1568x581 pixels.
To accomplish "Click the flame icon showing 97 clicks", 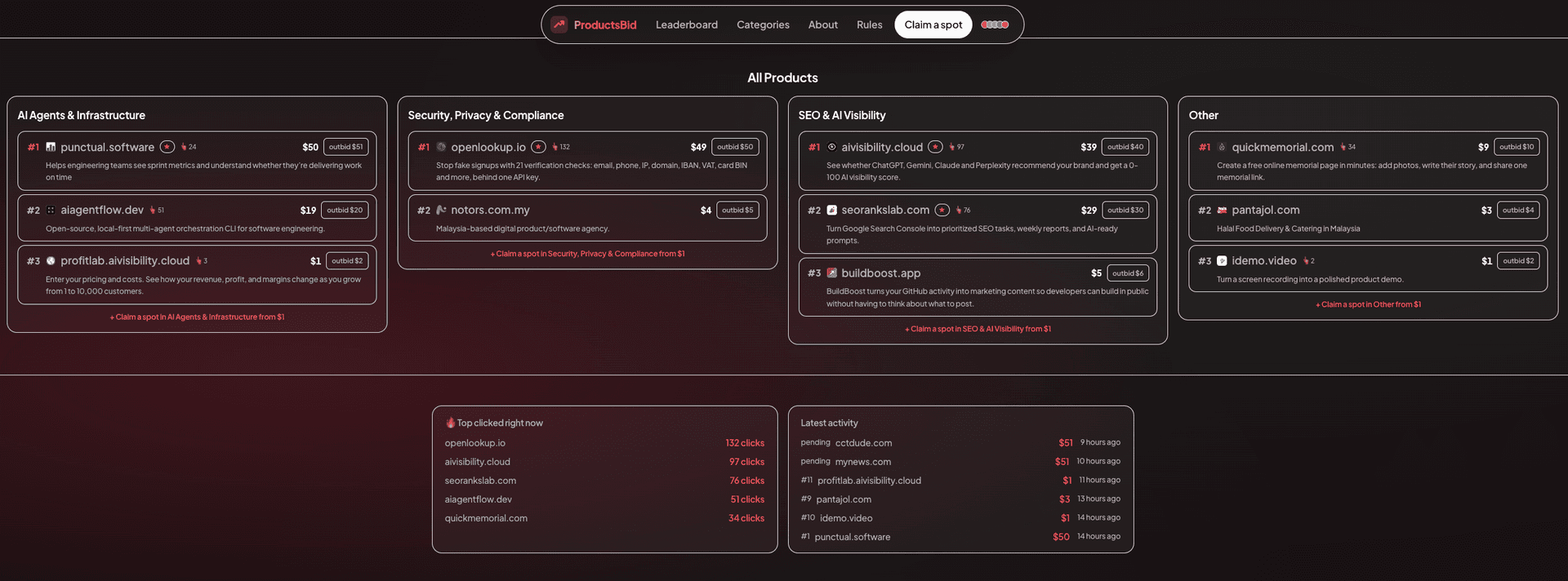I will click(952, 147).
